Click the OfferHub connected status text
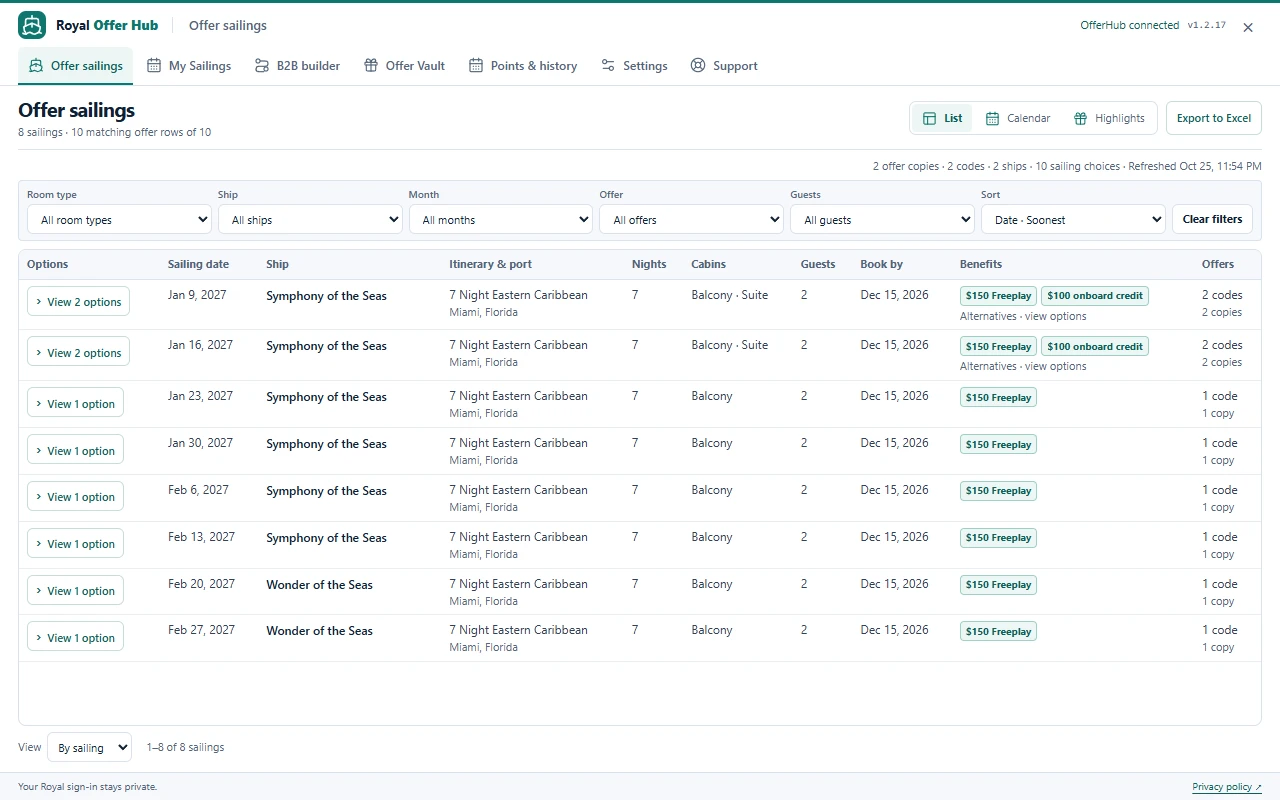Image resolution: width=1280 pixels, height=800 pixels. (x=1129, y=25)
